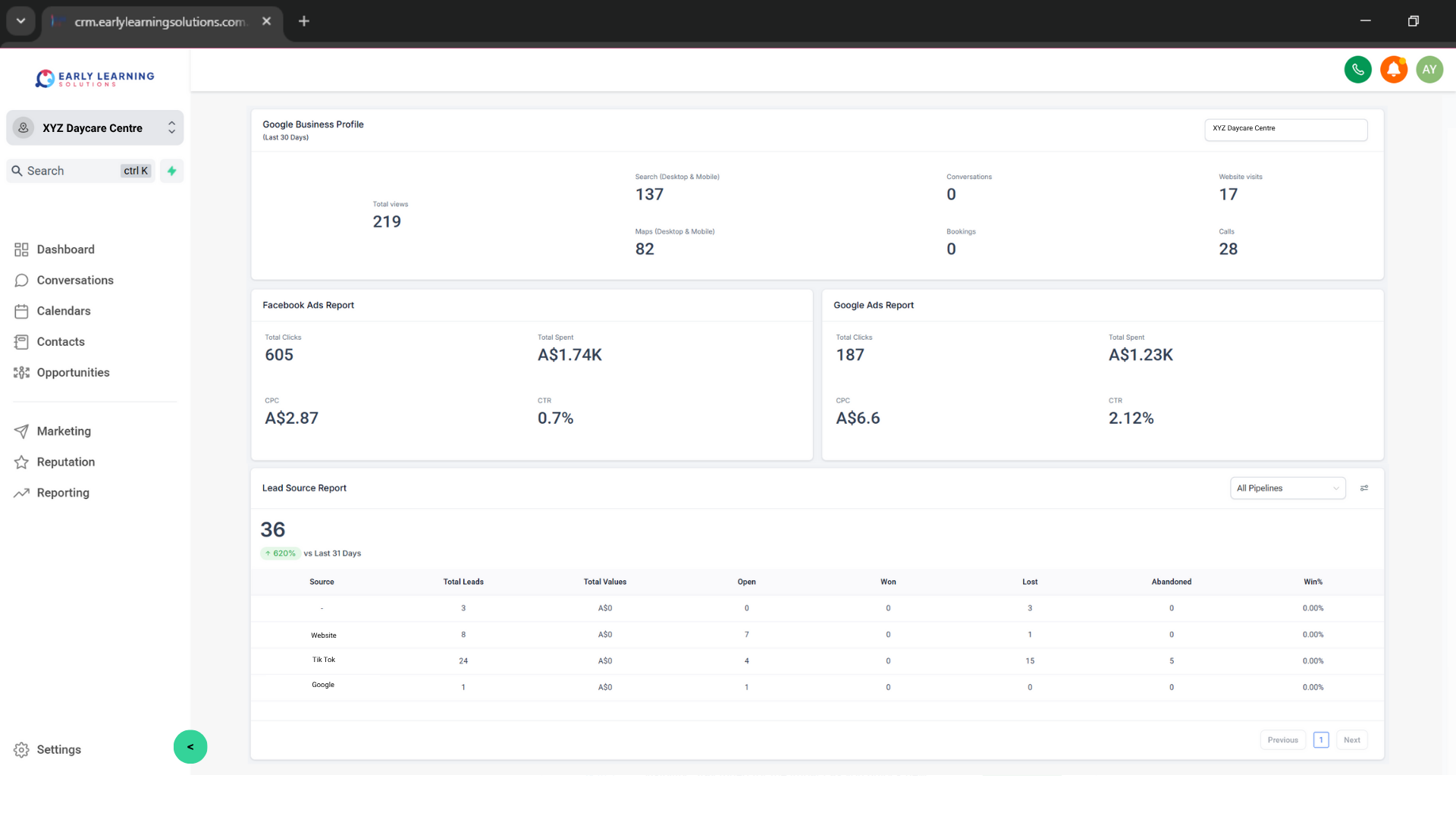Open Lead Source Report filter settings icon
The height and width of the screenshot is (819, 1456).
tap(1364, 488)
